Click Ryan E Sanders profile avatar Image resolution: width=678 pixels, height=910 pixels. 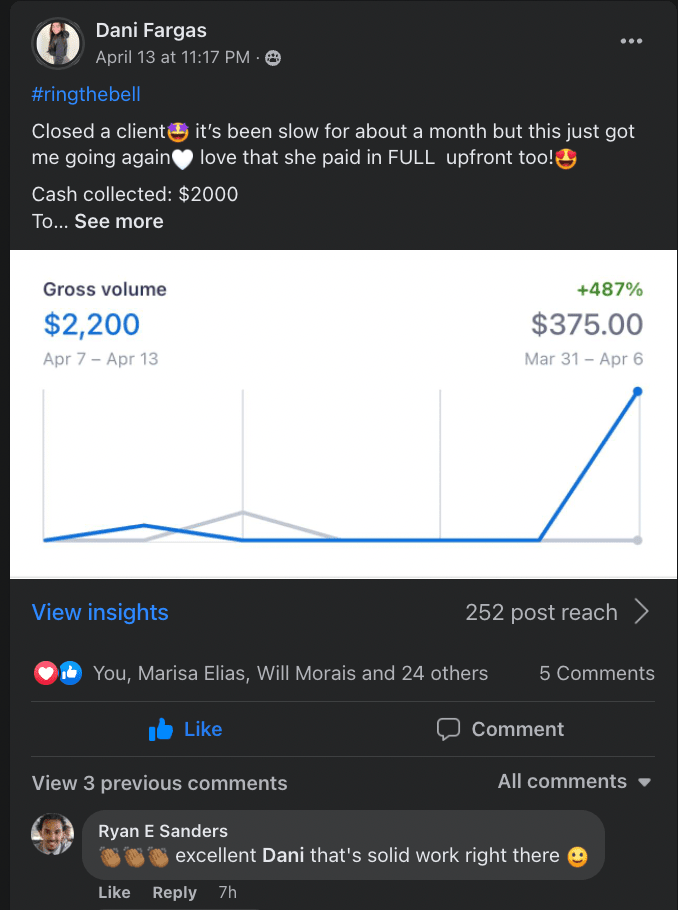[x=53, y=834]
